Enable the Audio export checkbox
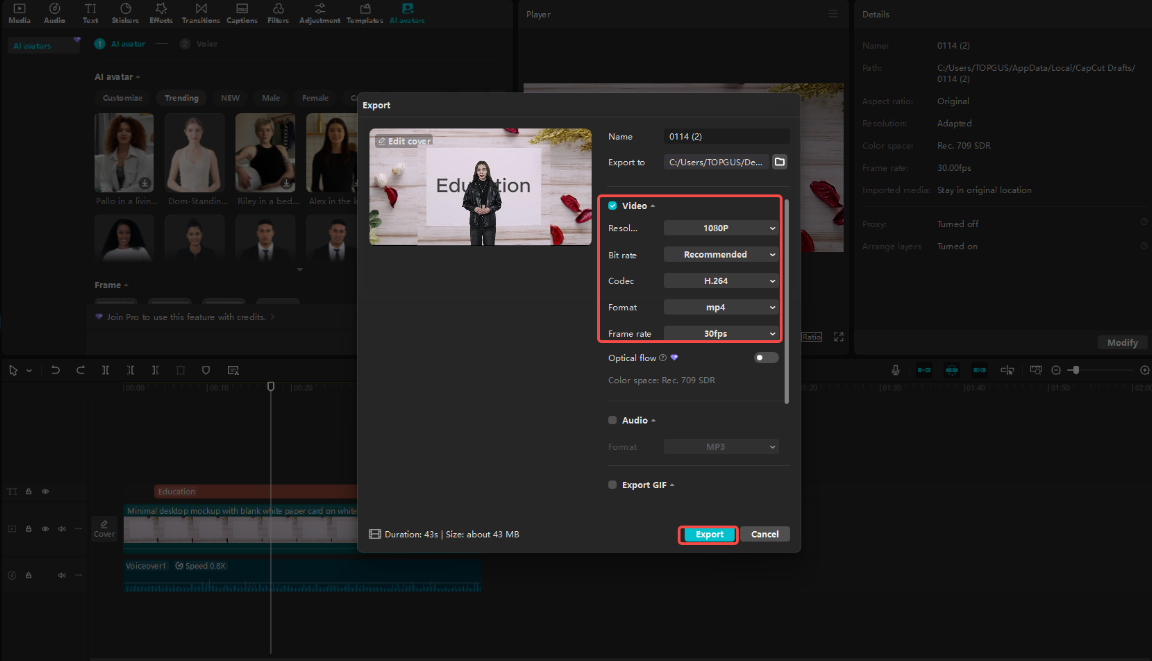Image resolution: width=1152 pixels, height=661 pixels. [x=612, y=420]
